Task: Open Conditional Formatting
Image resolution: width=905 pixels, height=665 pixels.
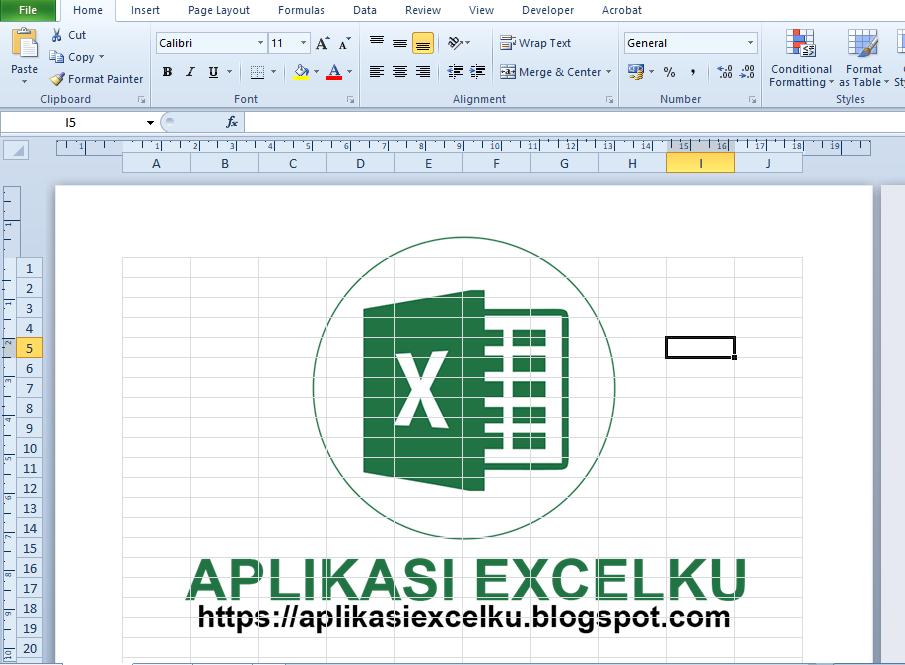Action: 801,59
